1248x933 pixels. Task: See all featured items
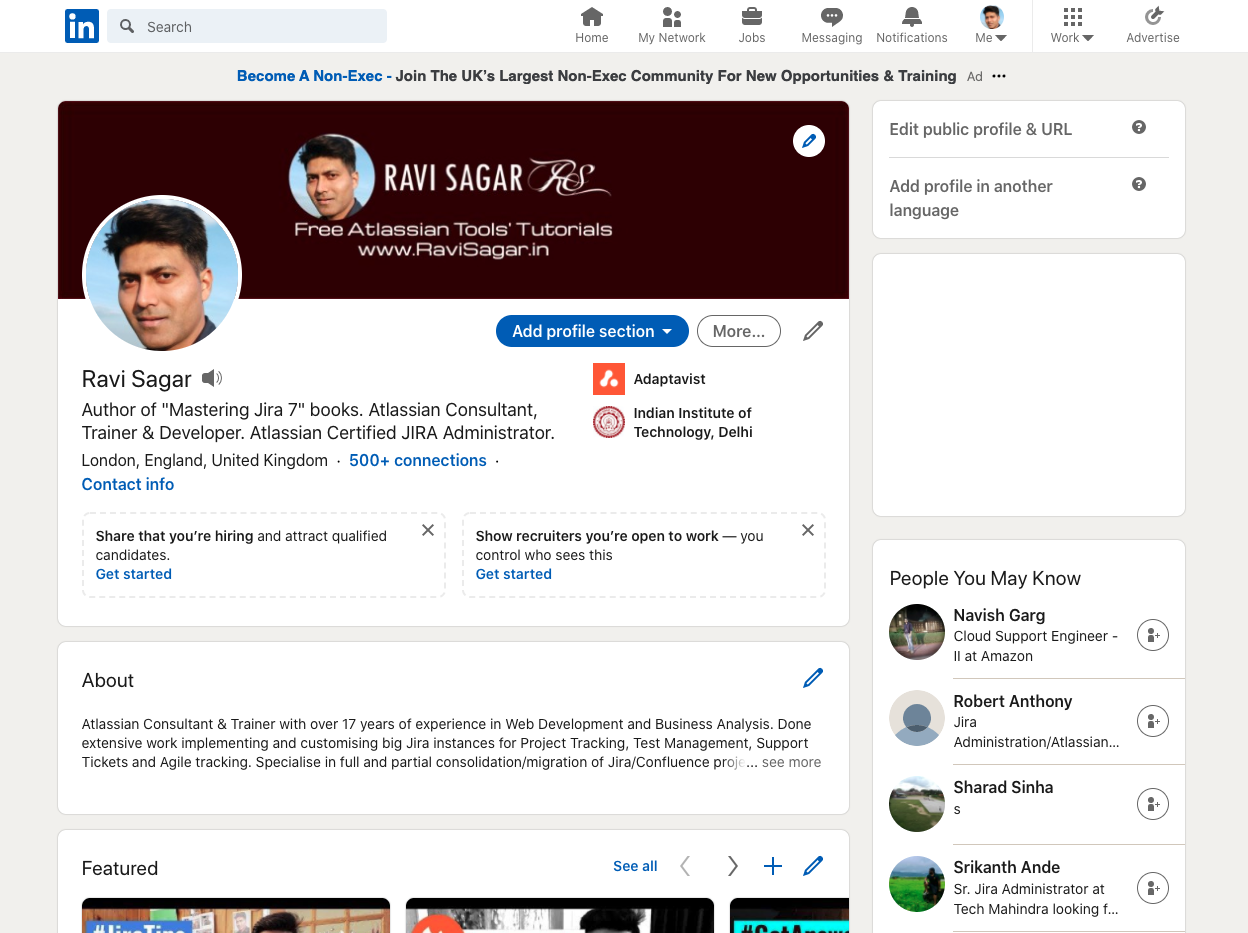[635, 866]
